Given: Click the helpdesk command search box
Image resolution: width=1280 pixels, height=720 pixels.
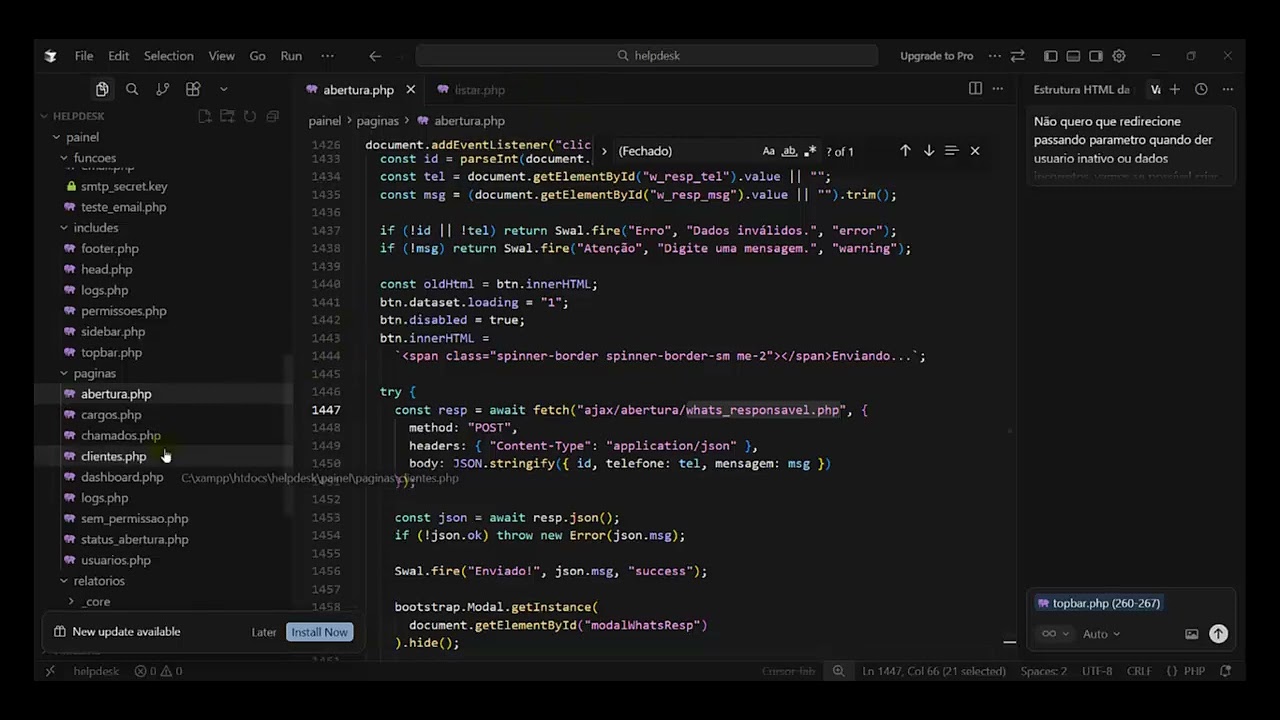Looking at the screenshot, I should coord(647,56).
